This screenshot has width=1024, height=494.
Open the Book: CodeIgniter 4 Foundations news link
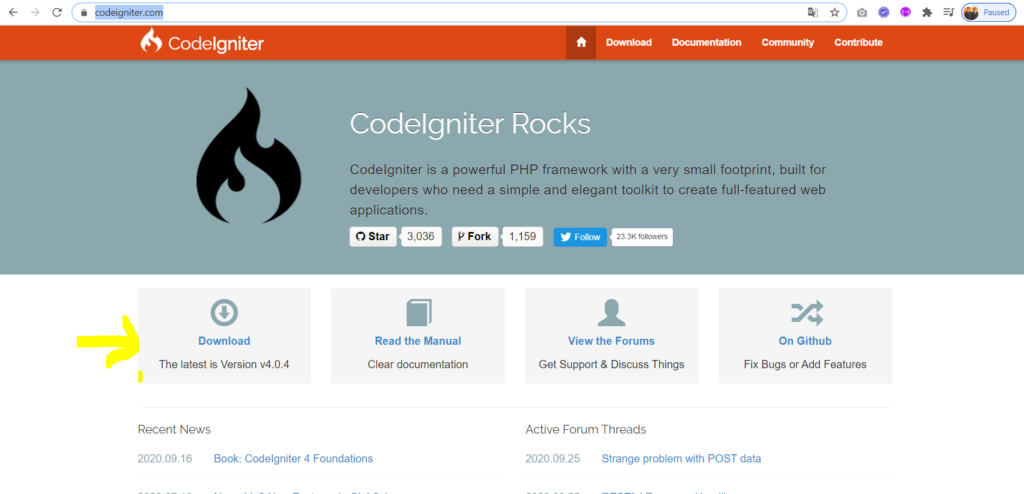pyautogui.click(x=293, y=459)
